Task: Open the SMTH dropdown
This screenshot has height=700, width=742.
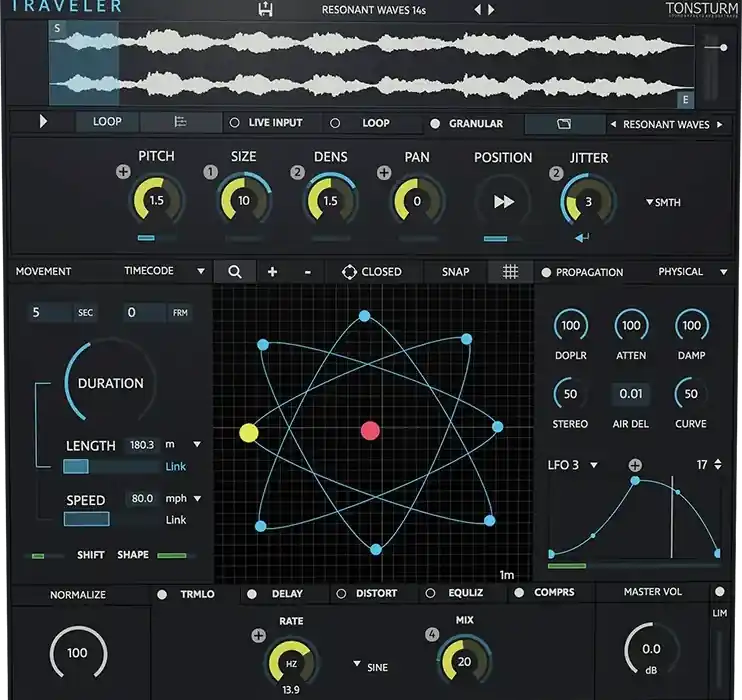Action: 663,203
